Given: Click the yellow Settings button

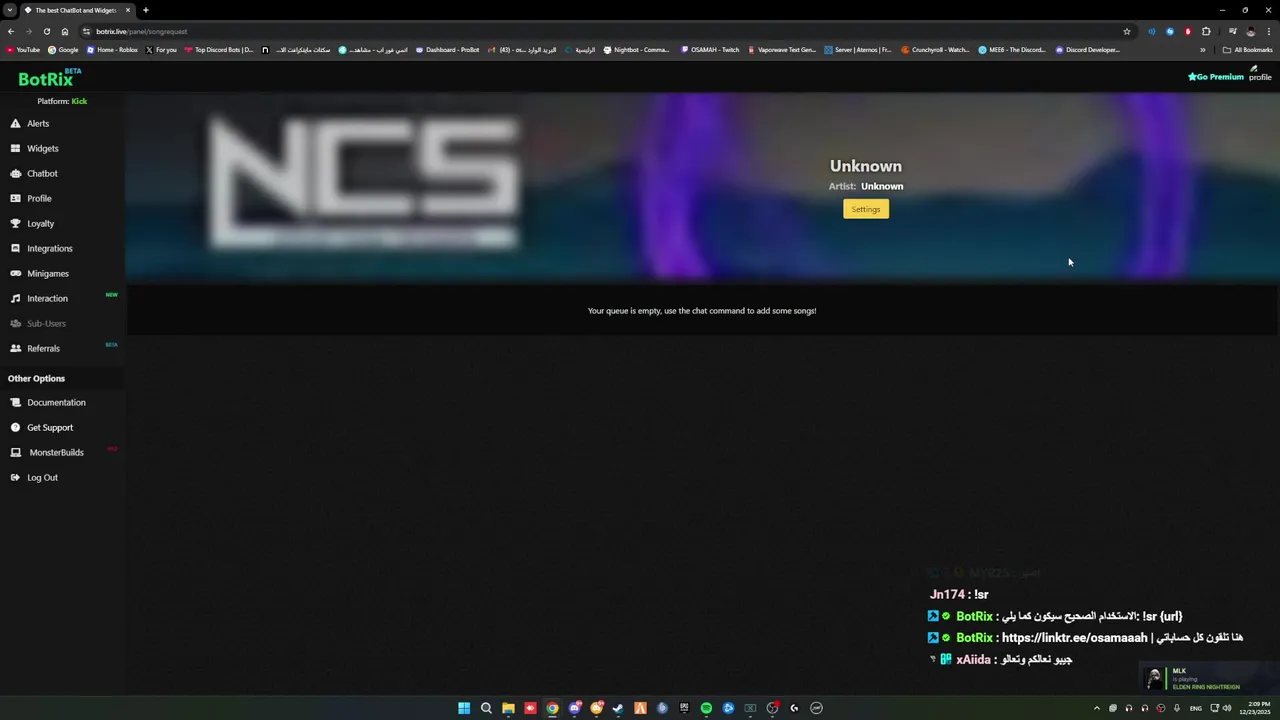Looking at the screenshot, I should (866, 209).
